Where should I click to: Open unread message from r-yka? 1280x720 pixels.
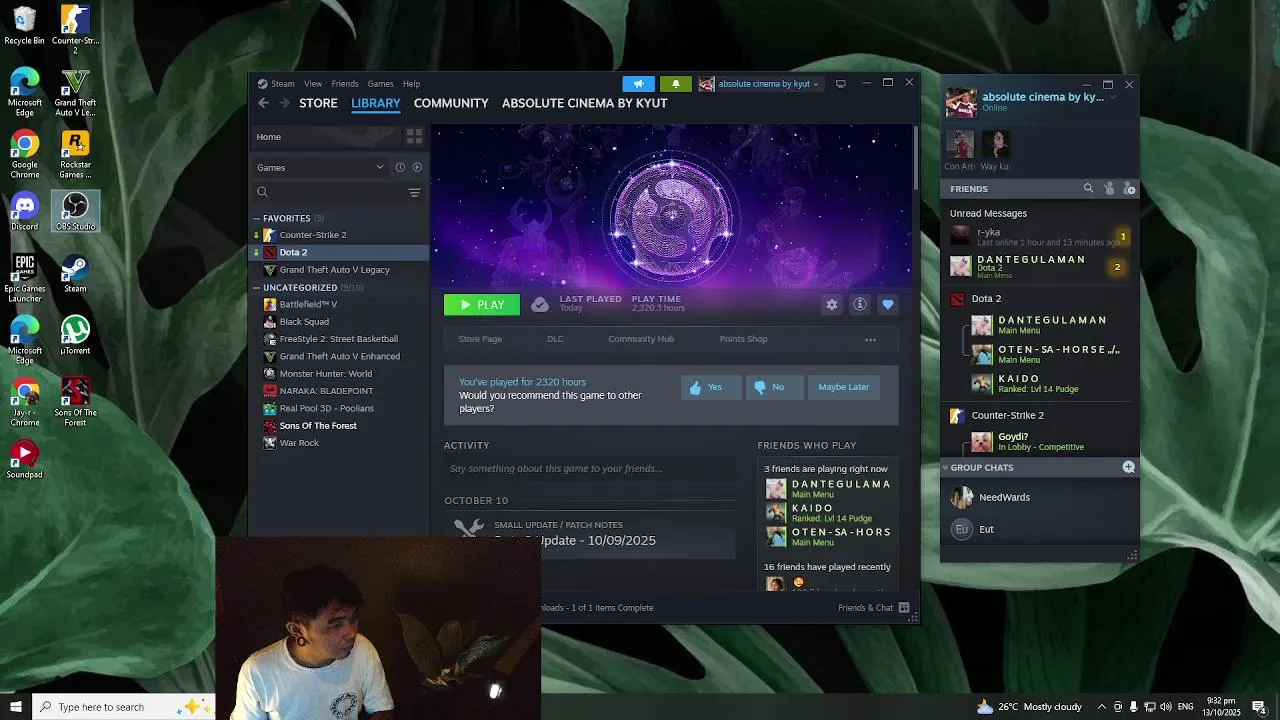point(1040,237)
